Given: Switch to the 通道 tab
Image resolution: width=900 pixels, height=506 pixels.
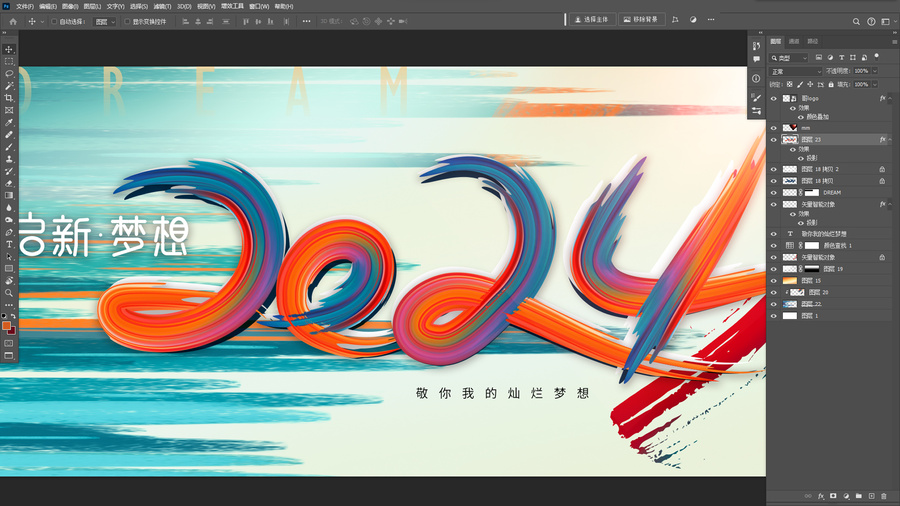Looking at the screenshot, I should click(794, 41).
